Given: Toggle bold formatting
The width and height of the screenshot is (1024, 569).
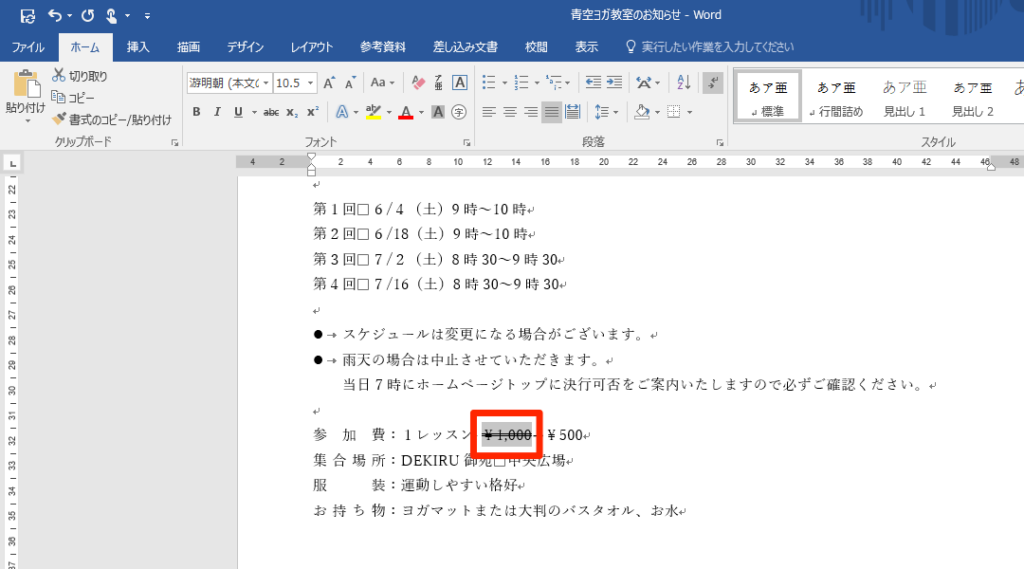Looking at the screenshot, I should 196,112.
